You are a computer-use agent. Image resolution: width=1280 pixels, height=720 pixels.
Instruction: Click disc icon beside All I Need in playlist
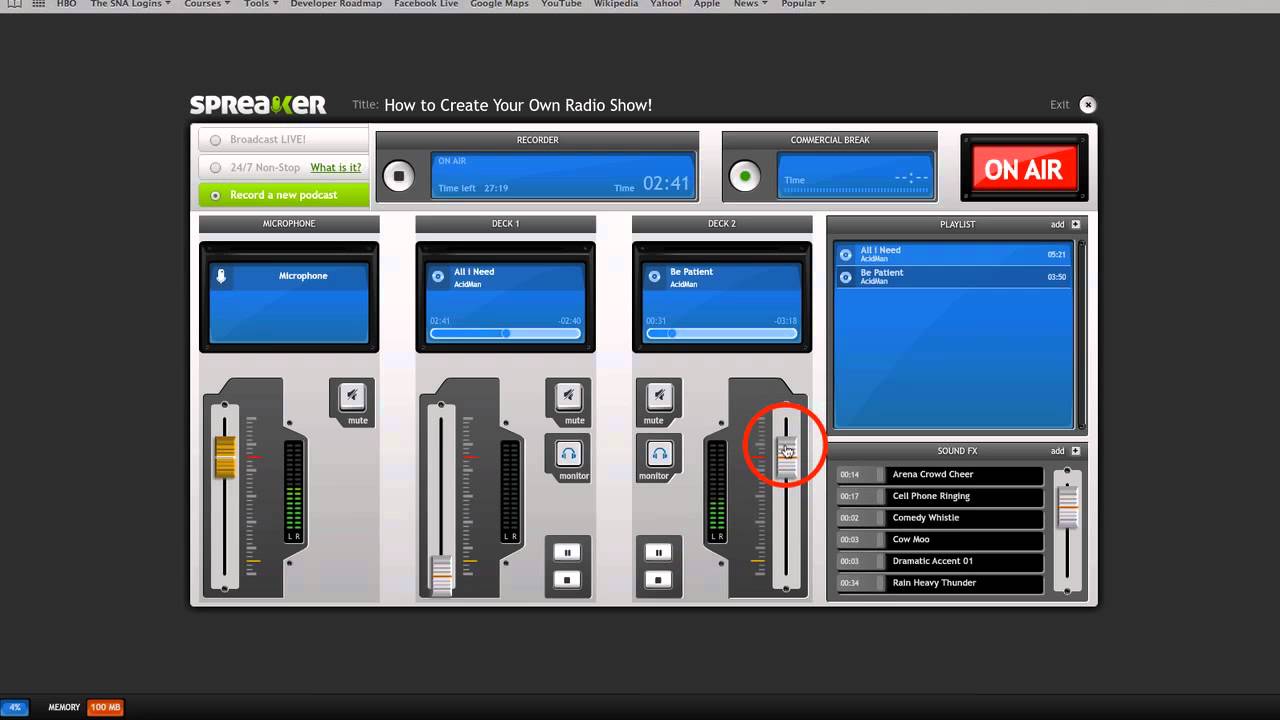click(846, 255)
